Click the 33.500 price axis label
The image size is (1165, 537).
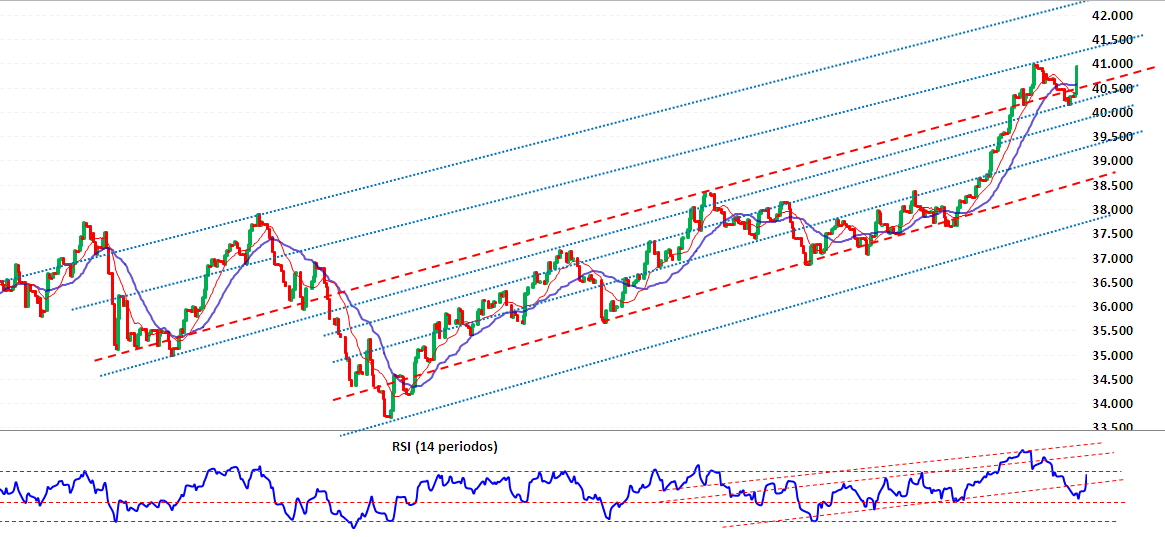pyautogui.click(x=1112, y=428)
